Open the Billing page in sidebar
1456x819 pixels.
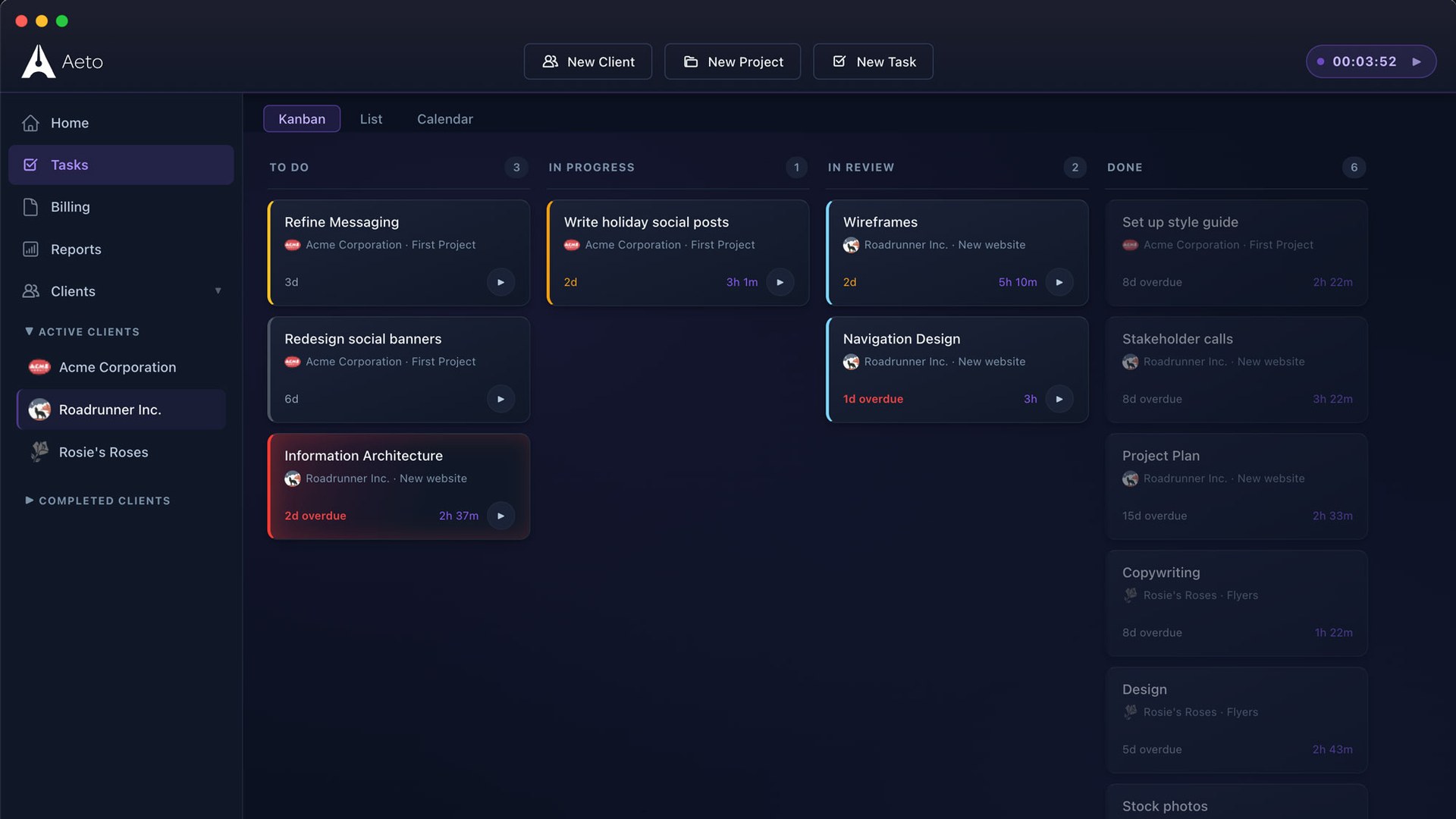point(121,207)
